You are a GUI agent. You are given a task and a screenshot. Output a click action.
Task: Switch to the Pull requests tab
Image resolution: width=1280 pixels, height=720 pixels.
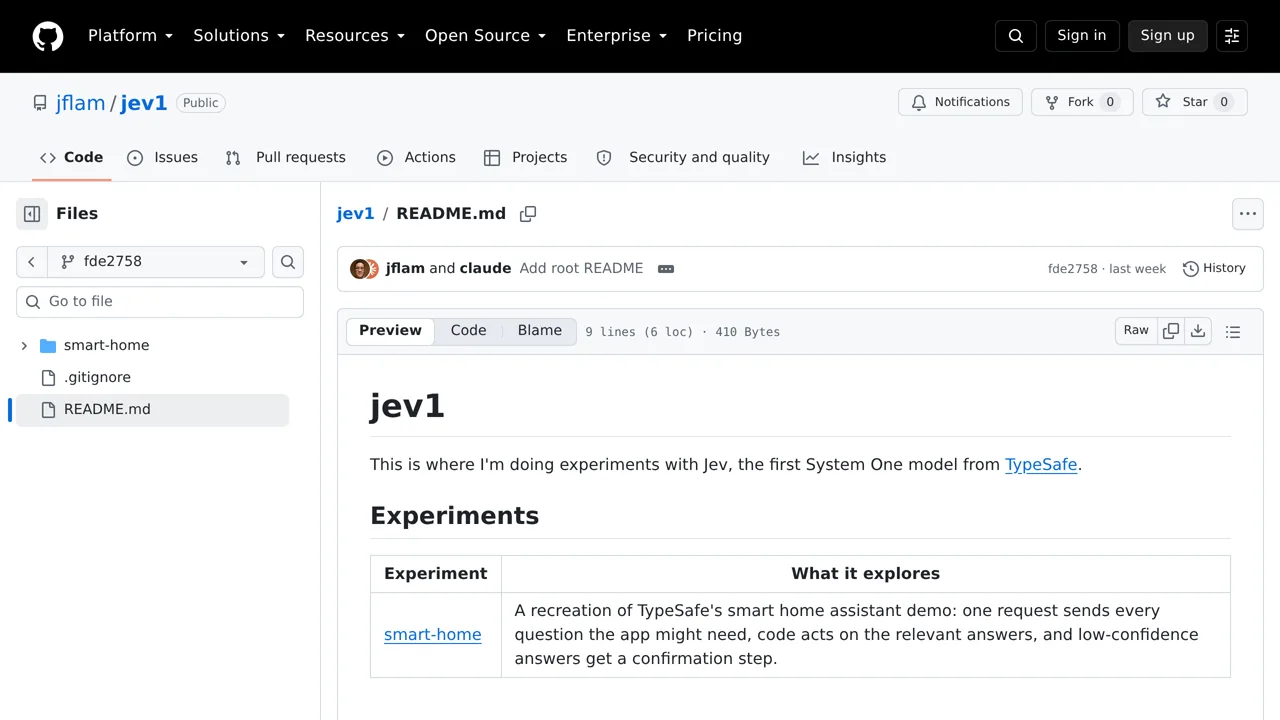coord(286,158)
